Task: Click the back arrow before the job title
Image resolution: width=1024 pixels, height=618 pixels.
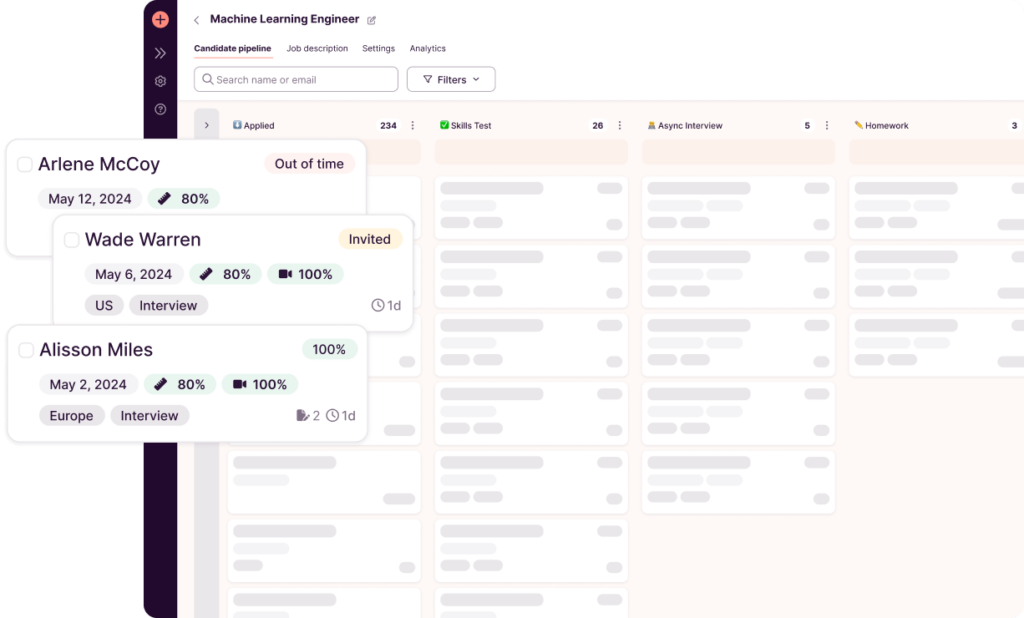Action: 196,18
